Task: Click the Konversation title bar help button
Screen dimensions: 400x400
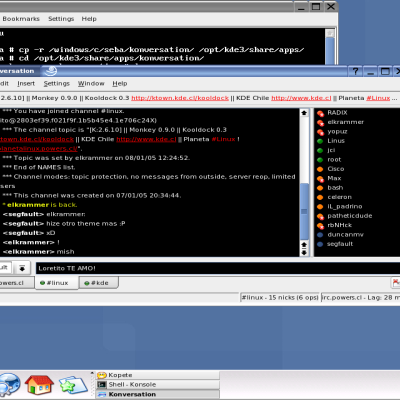Action: pos(355,71)
